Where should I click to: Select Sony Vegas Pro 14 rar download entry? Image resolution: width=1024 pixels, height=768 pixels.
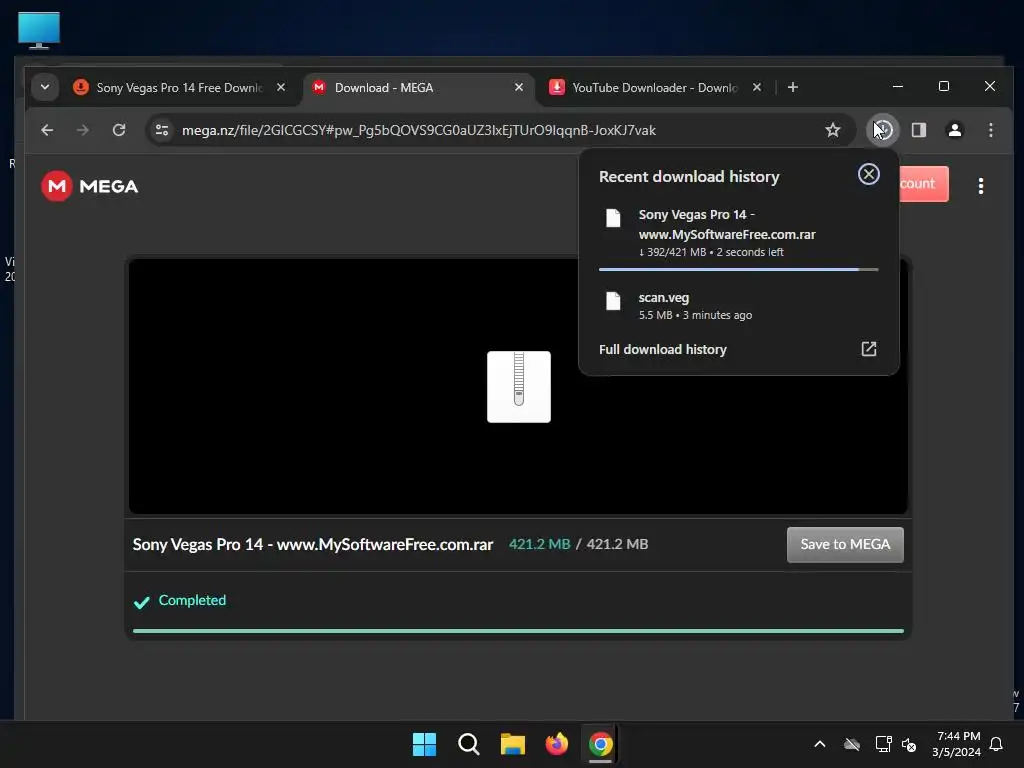[739, 232]
